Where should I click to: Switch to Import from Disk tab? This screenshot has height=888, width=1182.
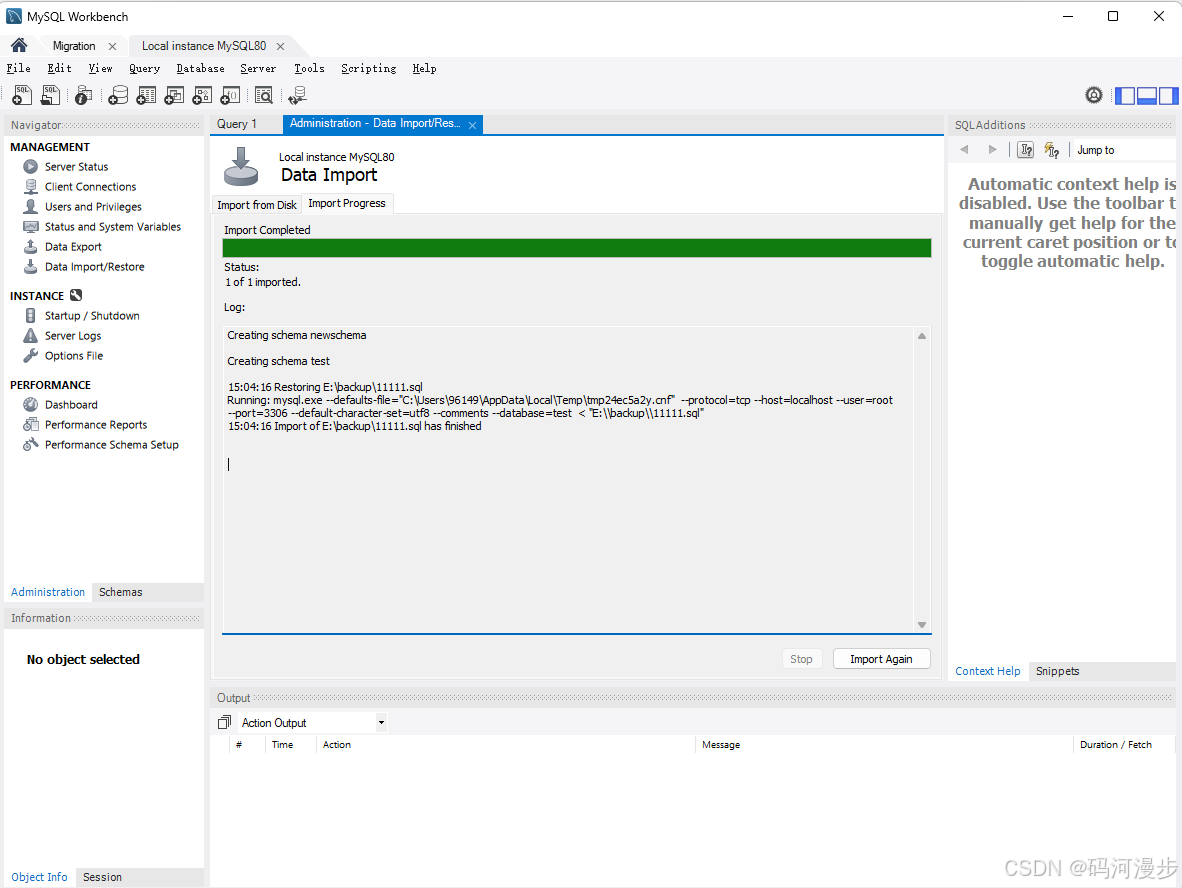[x=257, y=205]
